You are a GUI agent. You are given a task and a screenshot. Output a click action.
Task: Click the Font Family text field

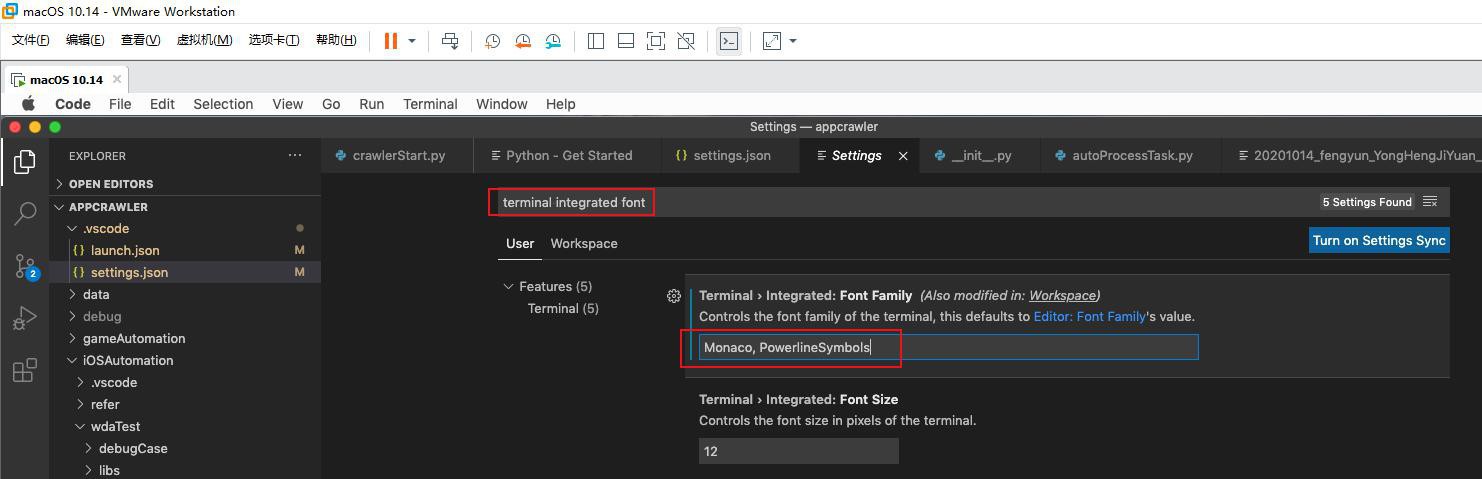(x=948, y=348)
